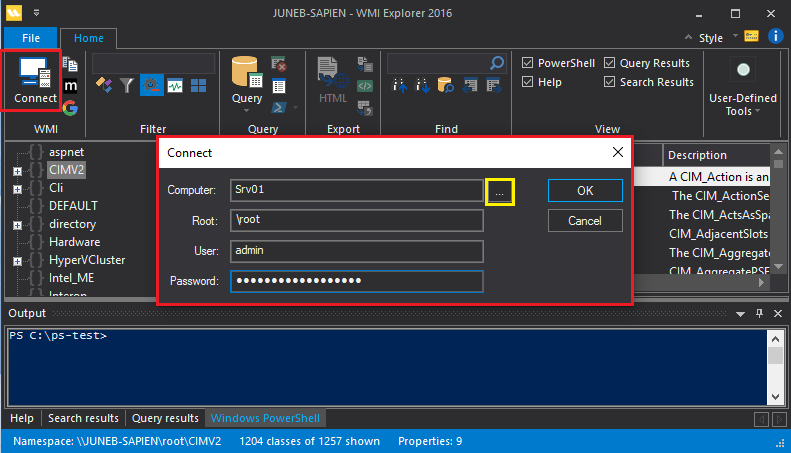Click OK in the Connect dialog

tap(585, 191)
